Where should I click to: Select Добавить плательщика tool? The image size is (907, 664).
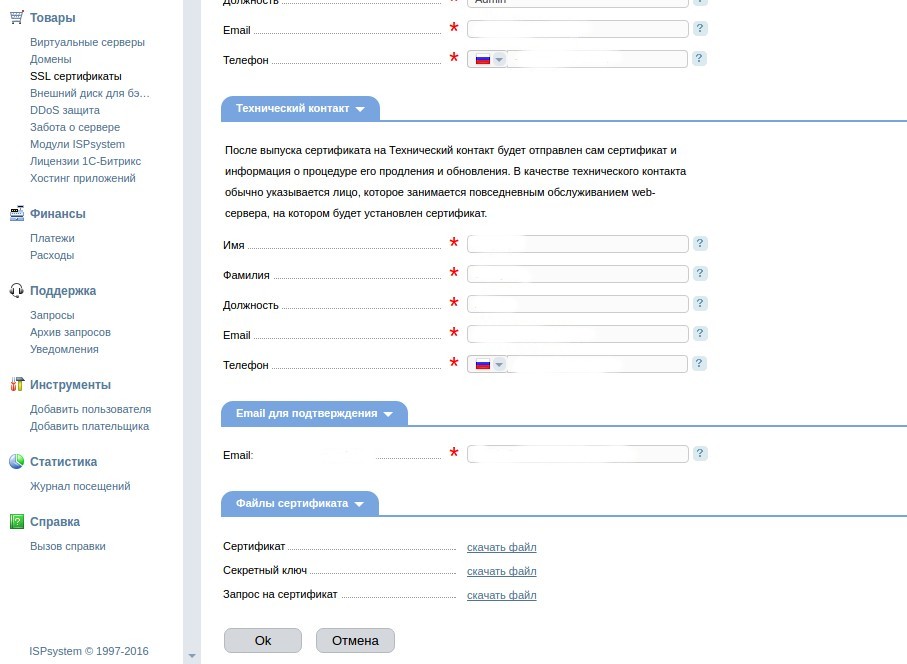click(x=90, y=426)
